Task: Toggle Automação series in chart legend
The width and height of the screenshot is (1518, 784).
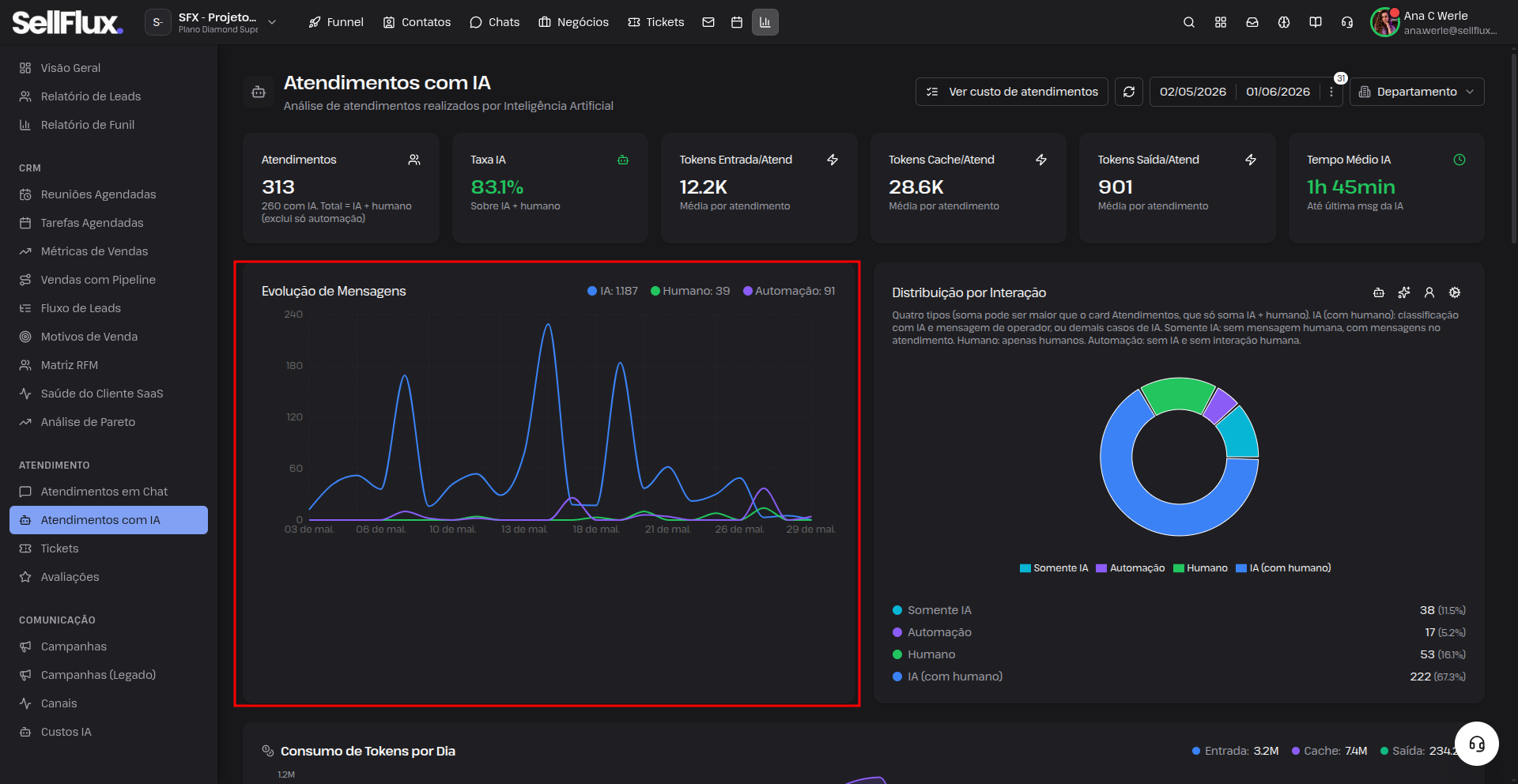Action: [789, 291]
